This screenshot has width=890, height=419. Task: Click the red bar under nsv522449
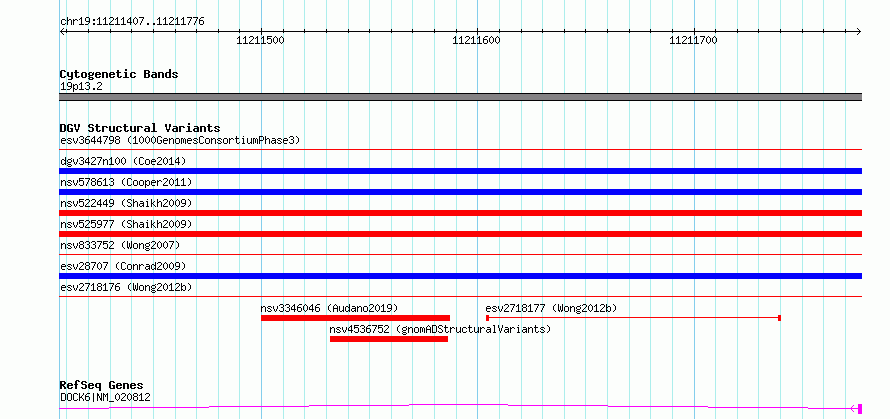(460, 213)
